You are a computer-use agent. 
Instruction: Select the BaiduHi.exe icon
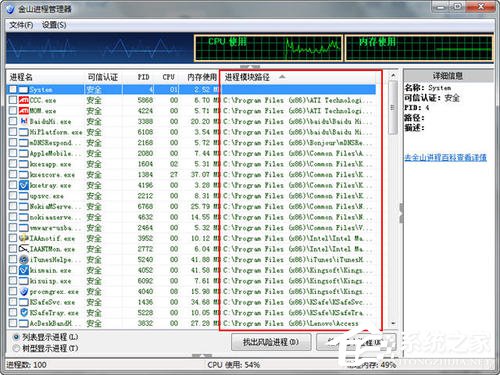pos(24,121)
